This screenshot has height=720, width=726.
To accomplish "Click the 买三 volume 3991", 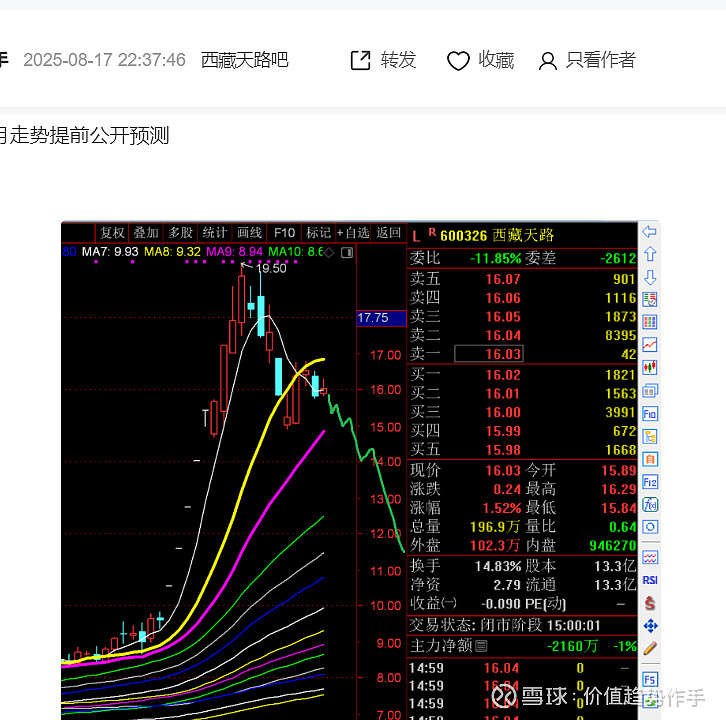I will coord(620,413).
